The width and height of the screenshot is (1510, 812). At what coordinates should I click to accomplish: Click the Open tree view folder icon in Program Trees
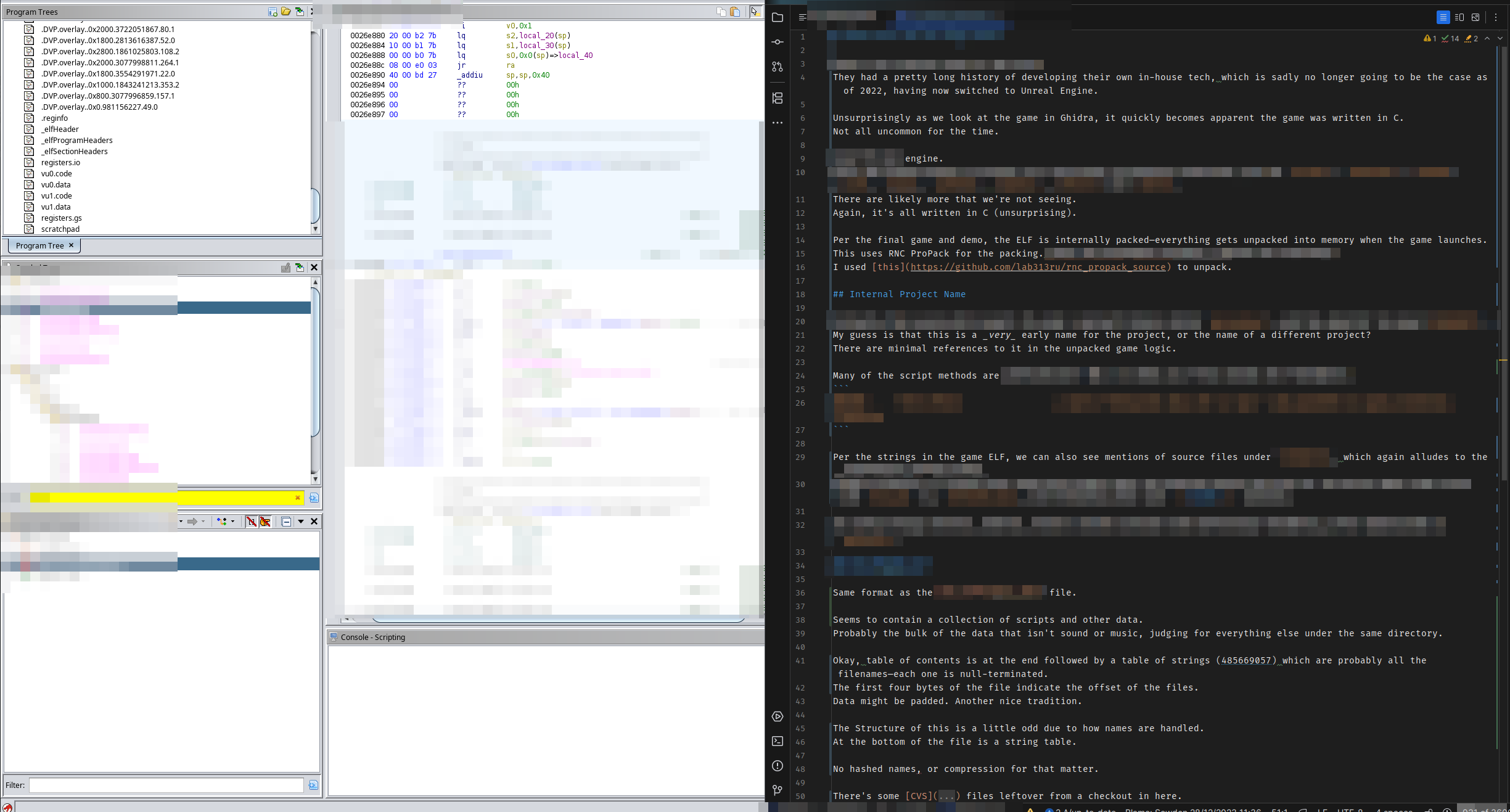286,12
